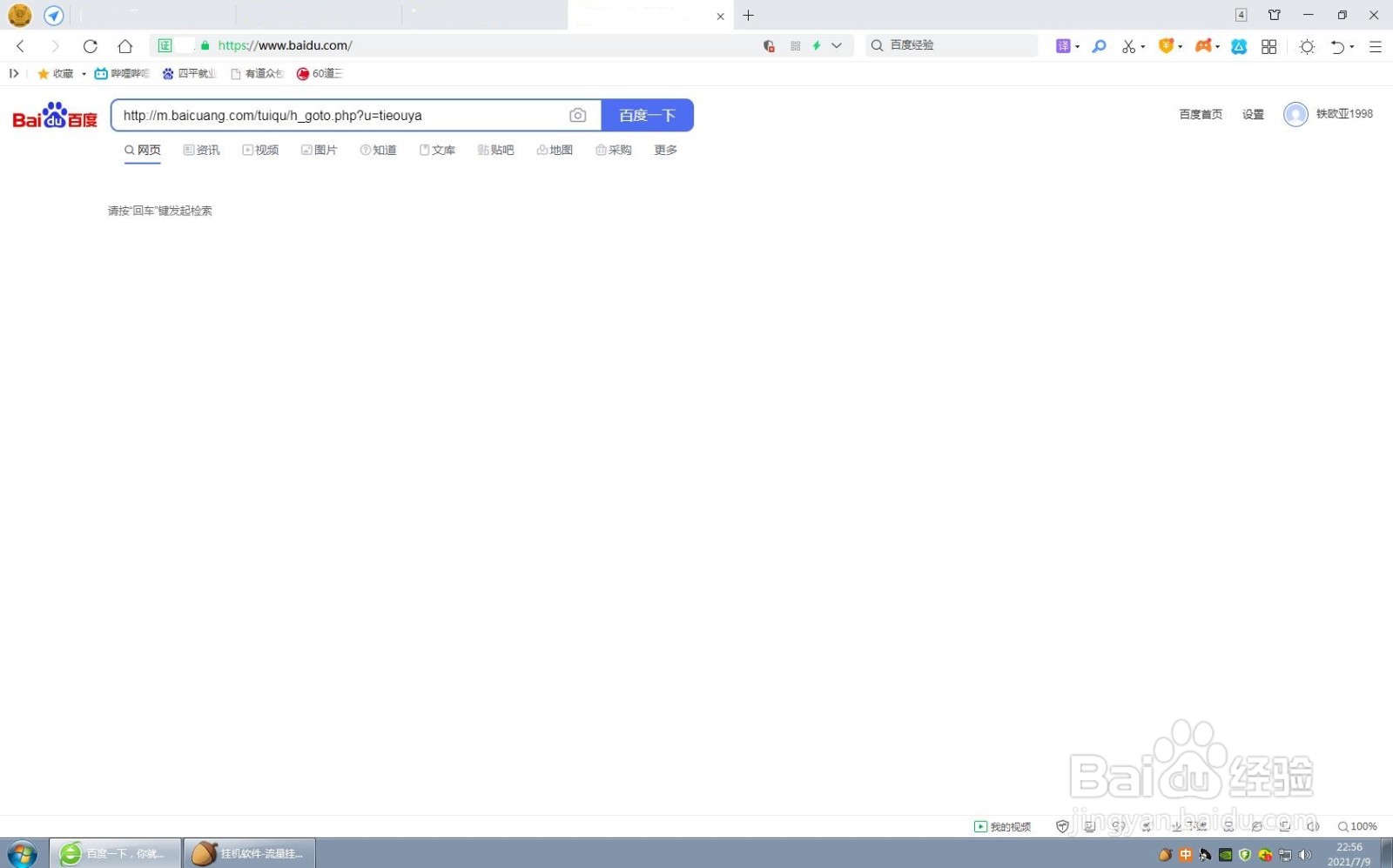Open a new tab with plus button
Image resolution: width=1393 pixels, height=868 pixels.
[x=748, y=16]
